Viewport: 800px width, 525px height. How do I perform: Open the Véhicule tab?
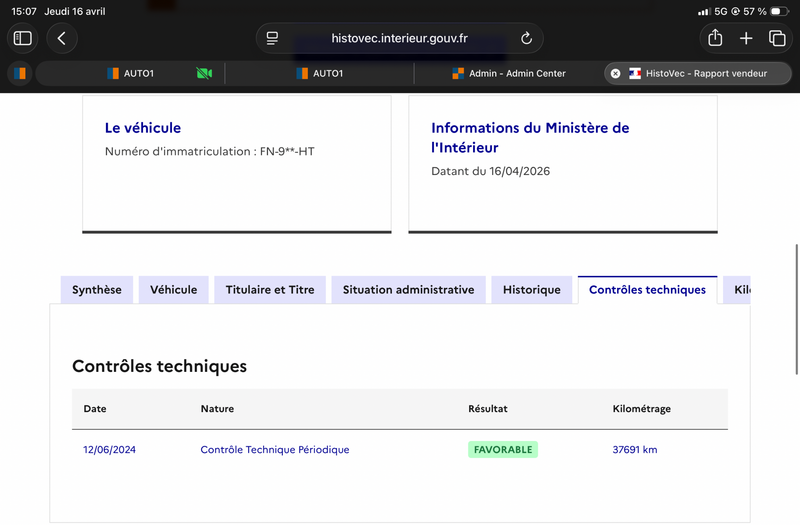173,290
